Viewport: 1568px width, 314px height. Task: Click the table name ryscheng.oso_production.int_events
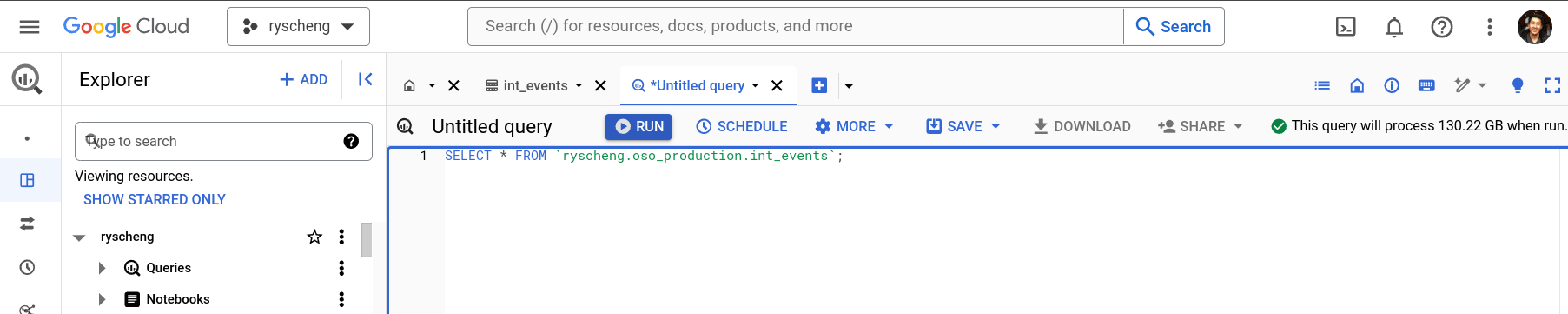(695, 156)
